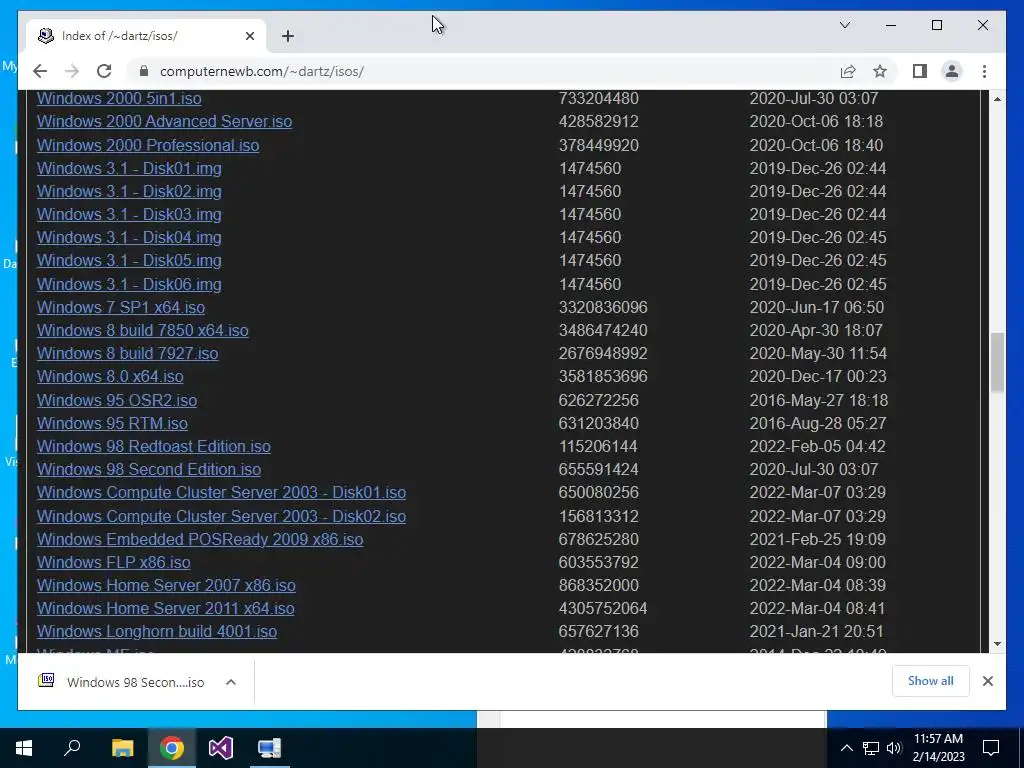Download Windows 8 build 7850 x64.iso
Screen dimensions: 1024x768
coord(142,330)
